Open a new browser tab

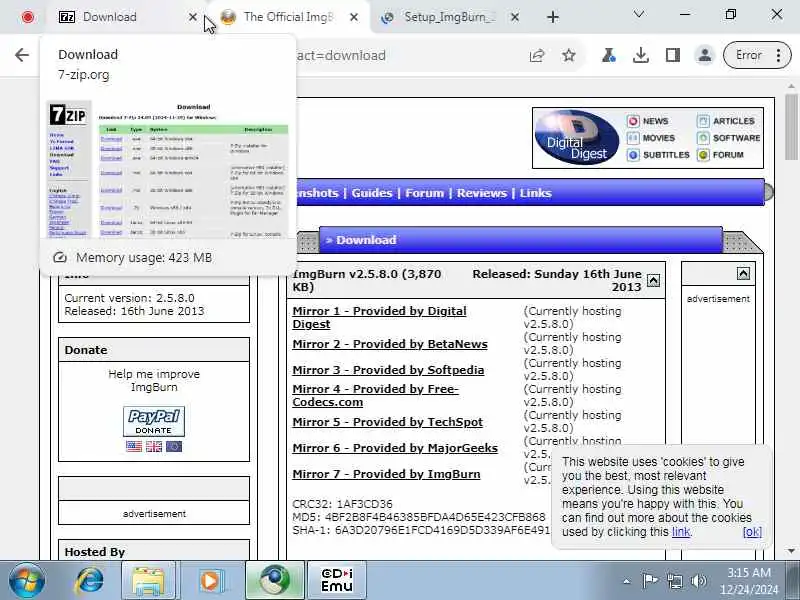tap(553, 17)
